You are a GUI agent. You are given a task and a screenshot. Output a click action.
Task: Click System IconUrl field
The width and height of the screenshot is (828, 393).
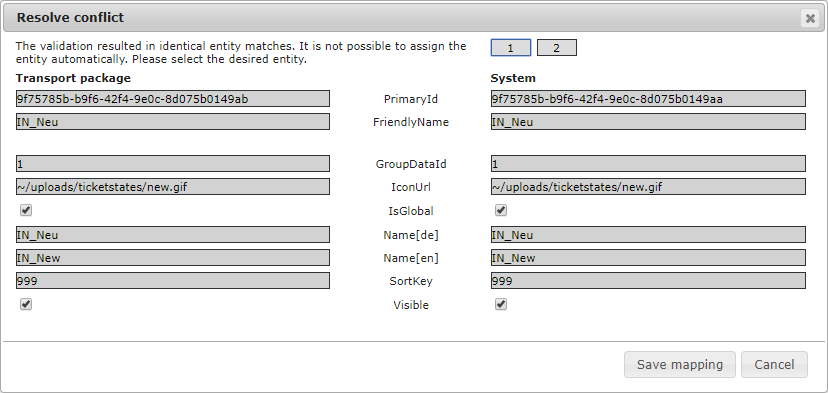tap(648, 186)
